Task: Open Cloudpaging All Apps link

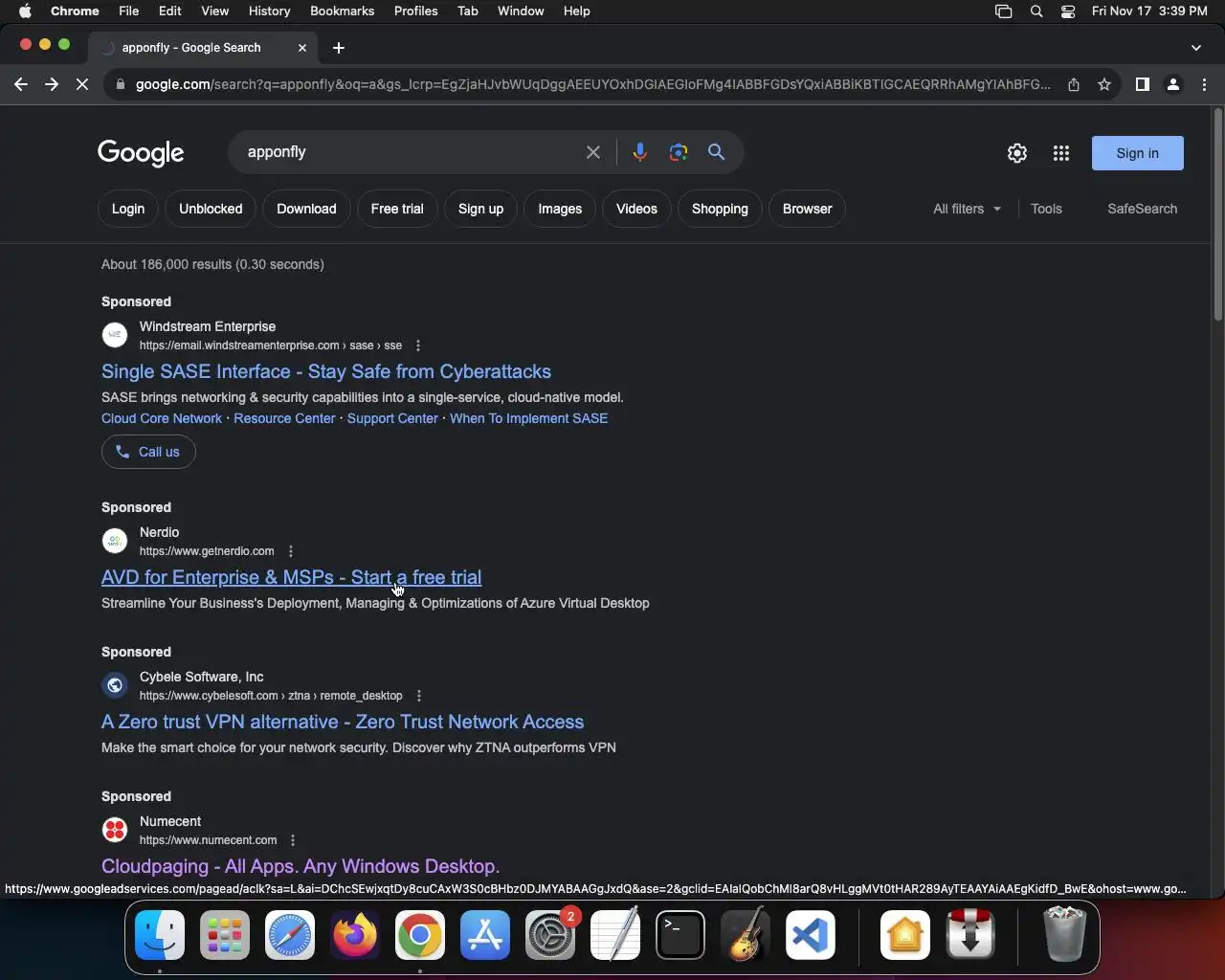Action: tap(301, 866)
